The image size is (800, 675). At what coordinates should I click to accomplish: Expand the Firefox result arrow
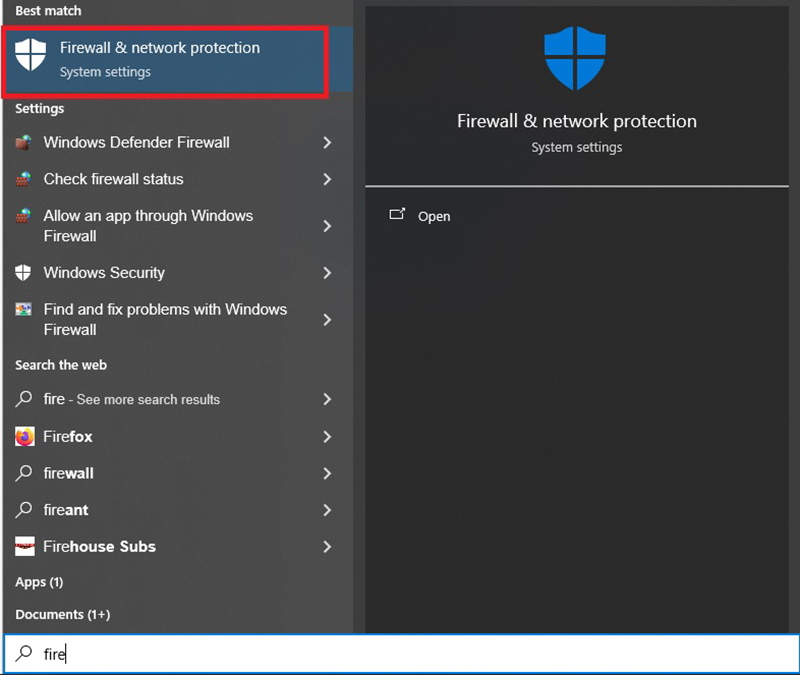click(x=327, y=437)
